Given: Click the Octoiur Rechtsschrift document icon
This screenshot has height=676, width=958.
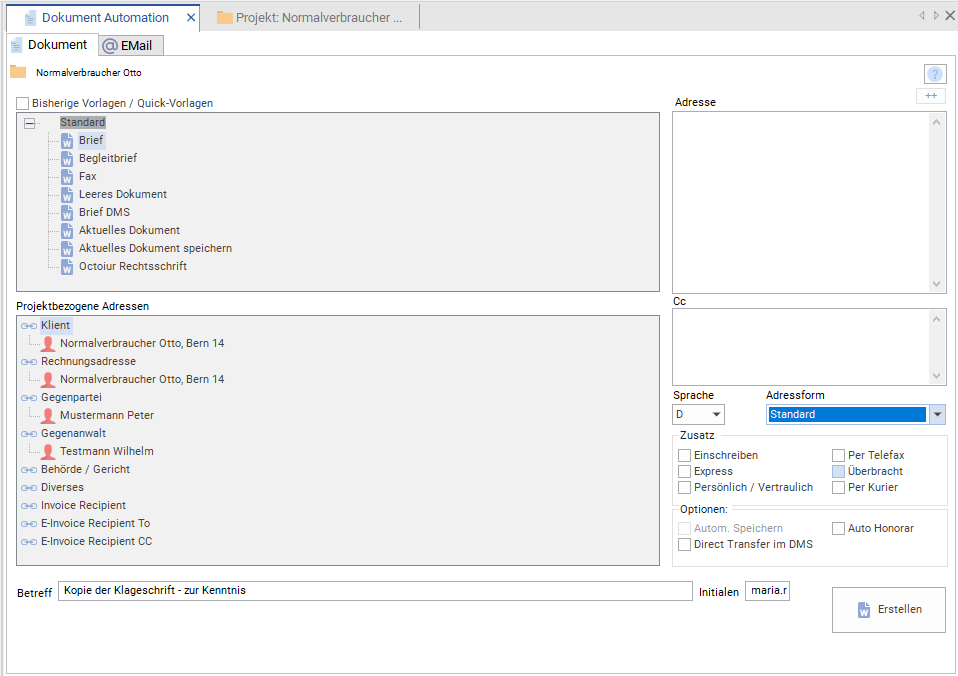Looking at the screenshot, I should [x=67, y=267].
